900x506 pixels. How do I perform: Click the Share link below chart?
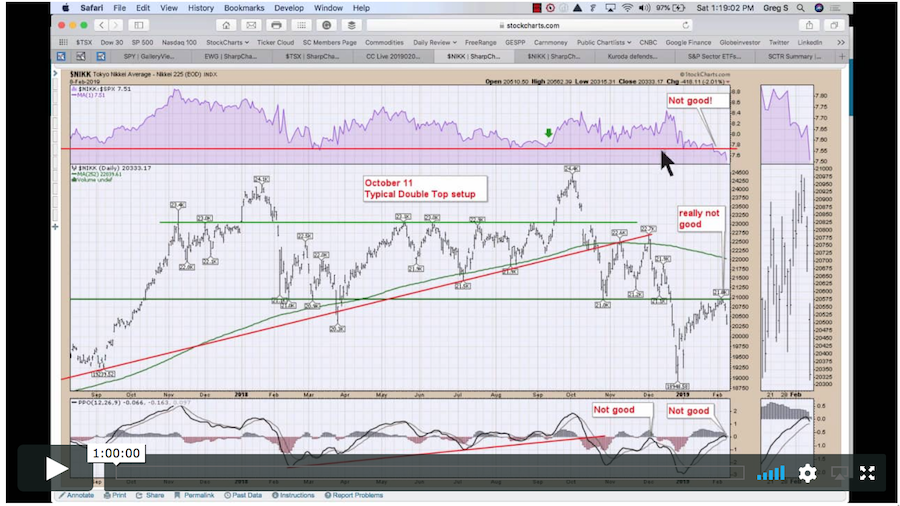tap(150, 495)
